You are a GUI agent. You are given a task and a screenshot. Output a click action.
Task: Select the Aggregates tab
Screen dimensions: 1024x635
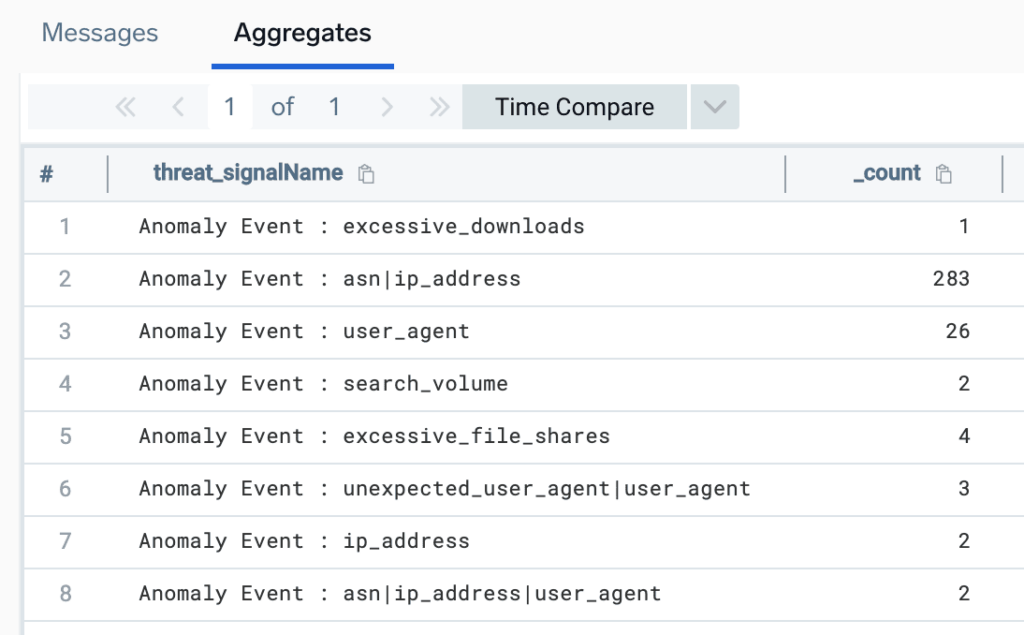click(x=301, y=33)
